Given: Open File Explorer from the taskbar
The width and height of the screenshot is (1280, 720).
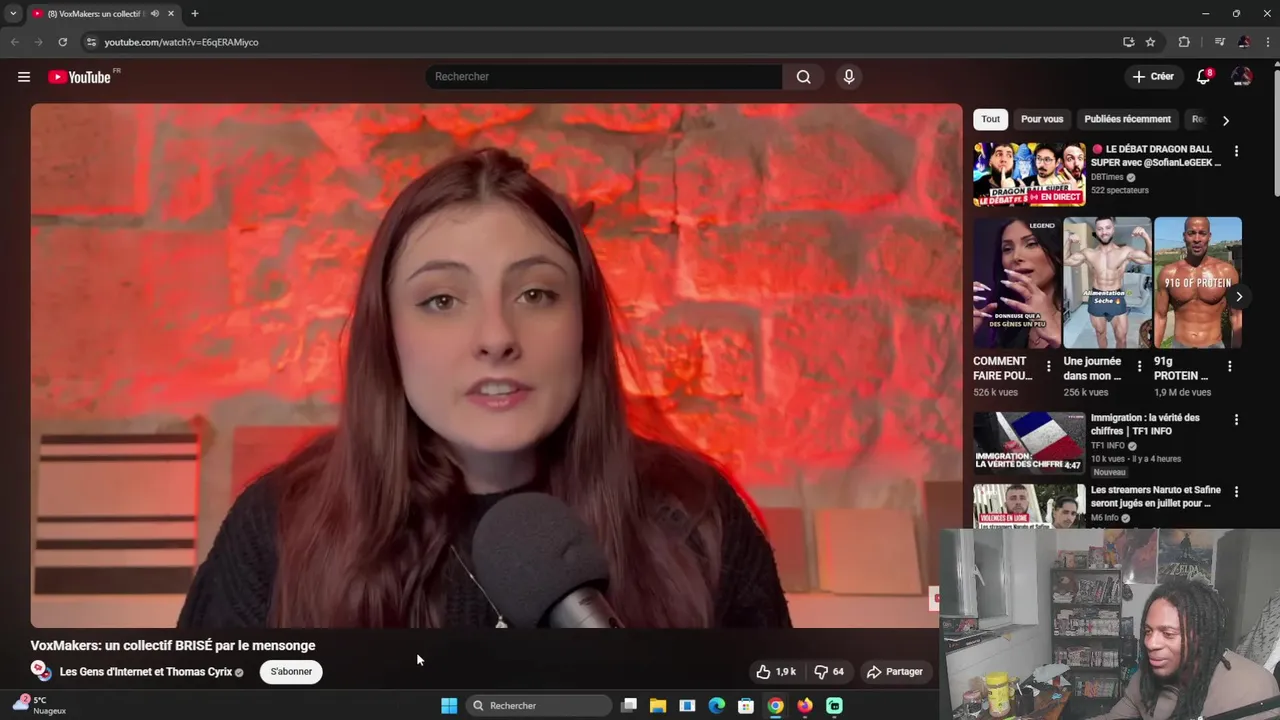Looking at the screenshot, I should 658,706.
